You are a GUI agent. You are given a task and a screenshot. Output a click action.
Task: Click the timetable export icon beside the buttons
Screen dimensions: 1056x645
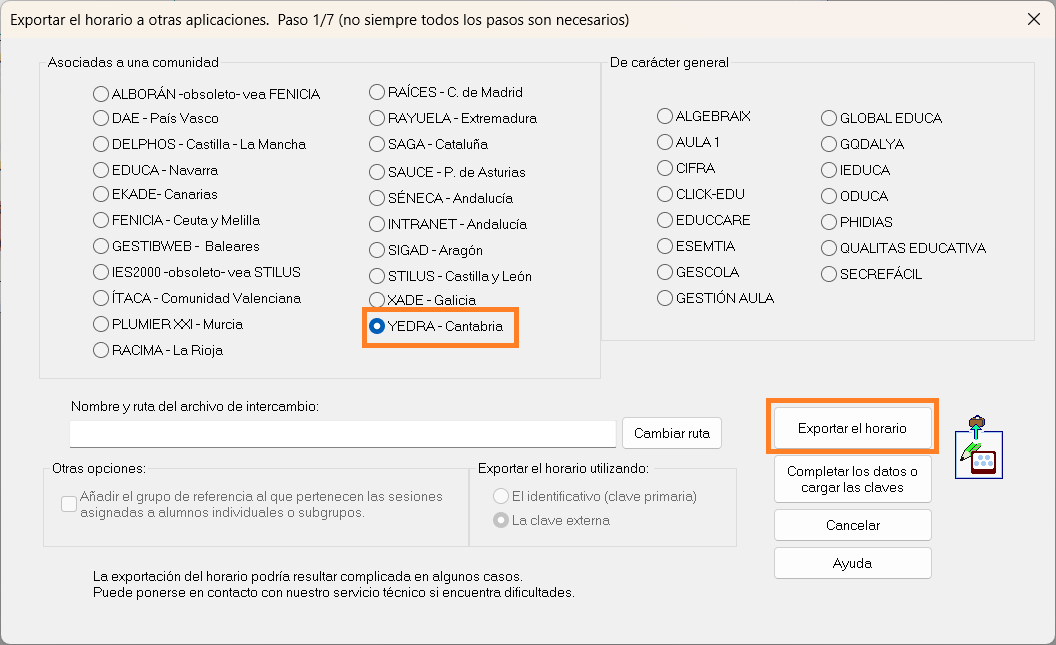(x=979, y=446)
